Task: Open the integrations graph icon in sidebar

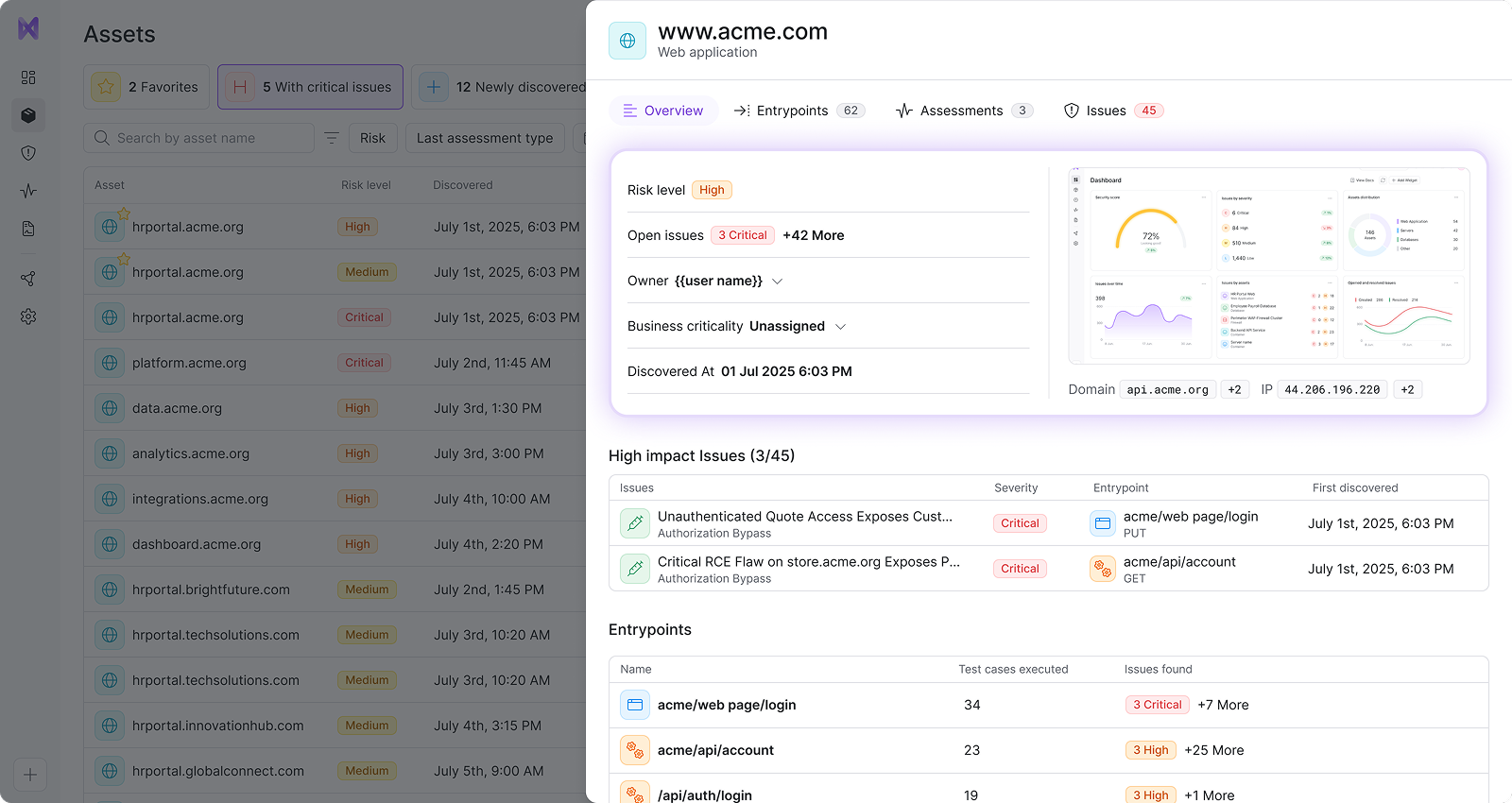Action: (28, 279)
